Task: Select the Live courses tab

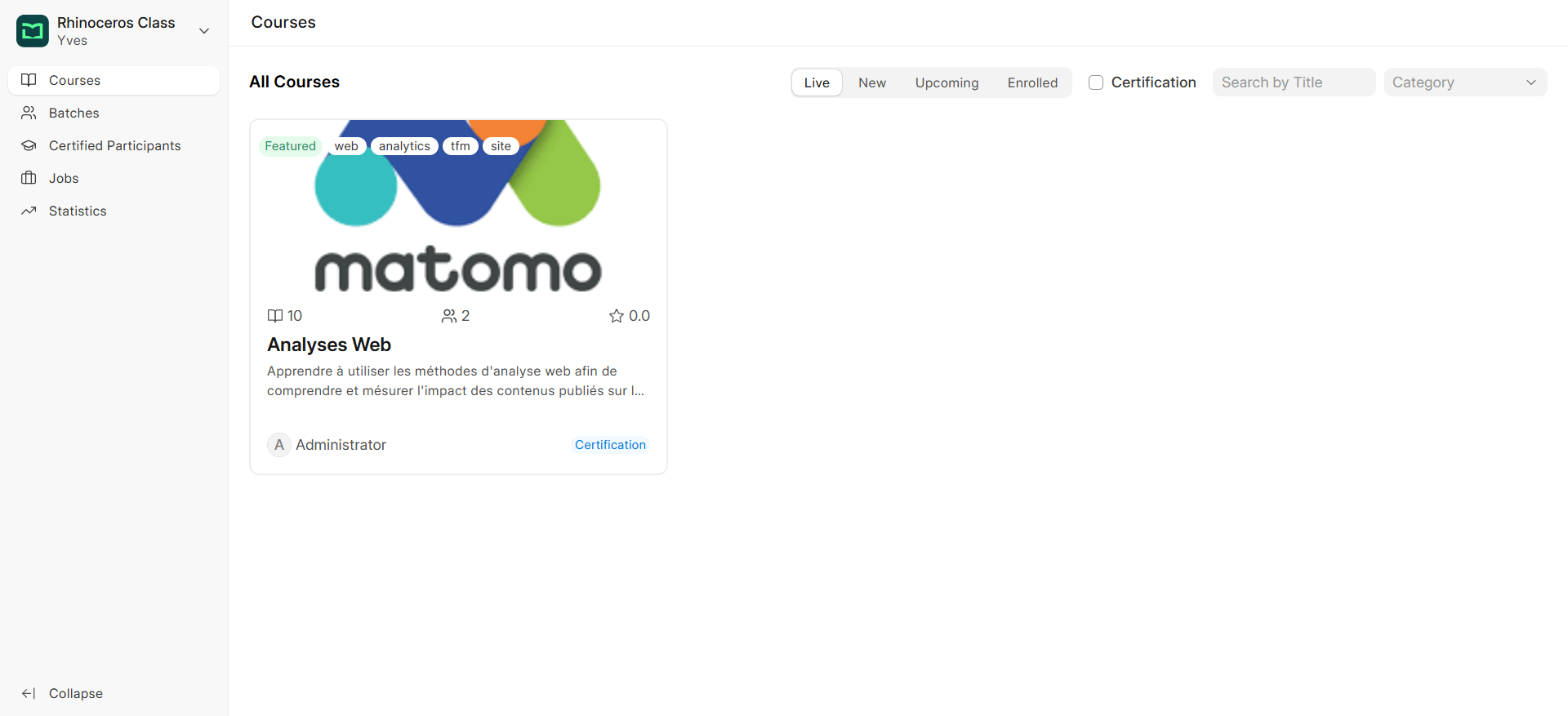Action: click(817, 82)
